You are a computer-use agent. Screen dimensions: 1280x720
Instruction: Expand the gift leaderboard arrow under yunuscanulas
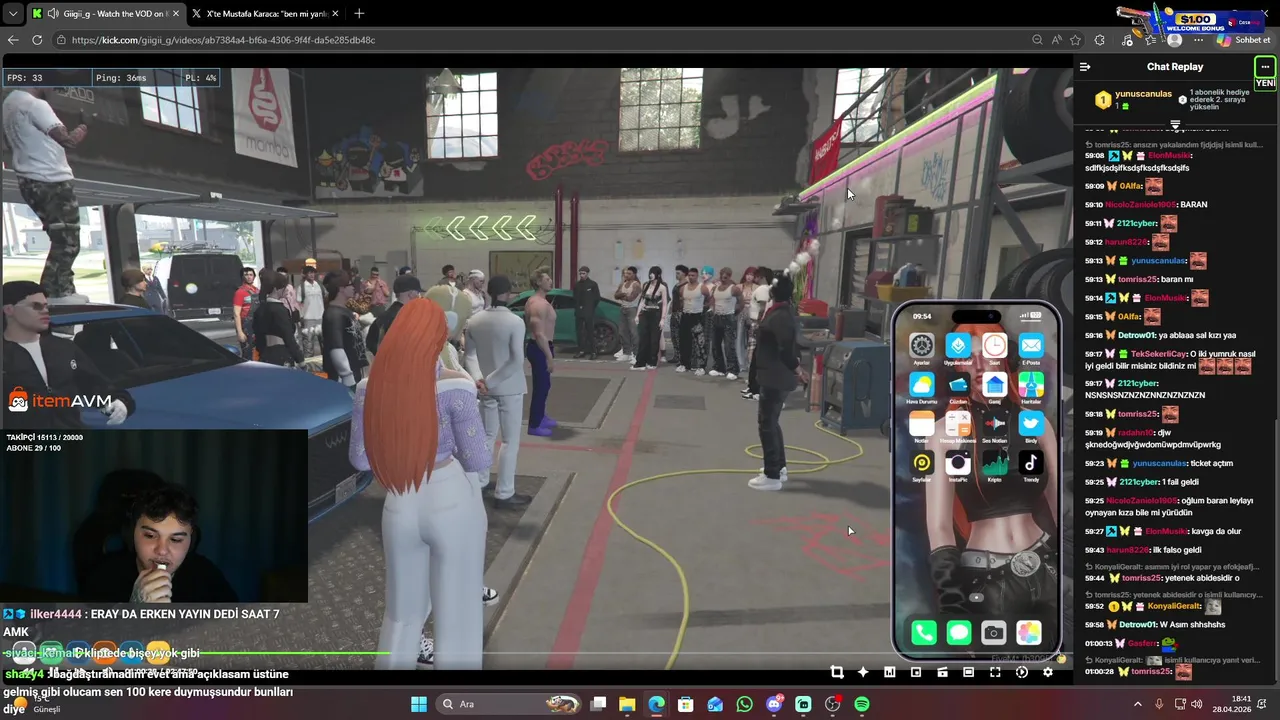click(x=1175, y=124)
